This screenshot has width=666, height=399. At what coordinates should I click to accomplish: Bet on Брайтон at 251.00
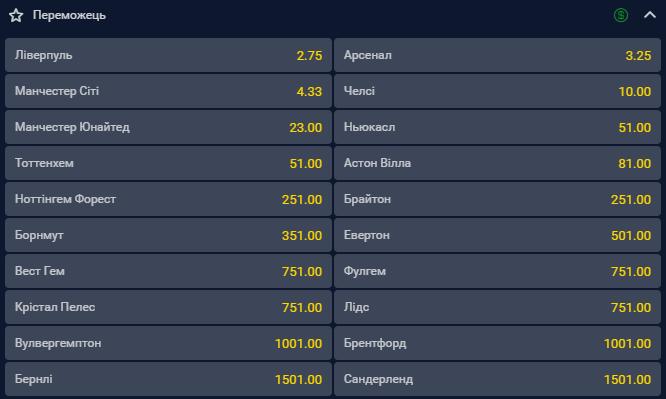[497, 199]
